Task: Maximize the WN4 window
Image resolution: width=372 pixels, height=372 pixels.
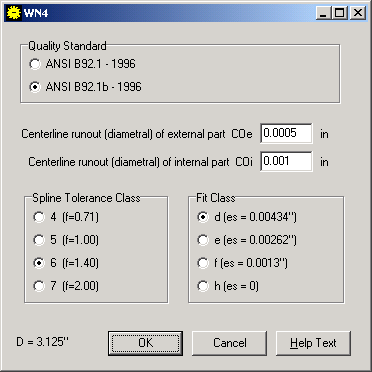Action: click(339, 13)
